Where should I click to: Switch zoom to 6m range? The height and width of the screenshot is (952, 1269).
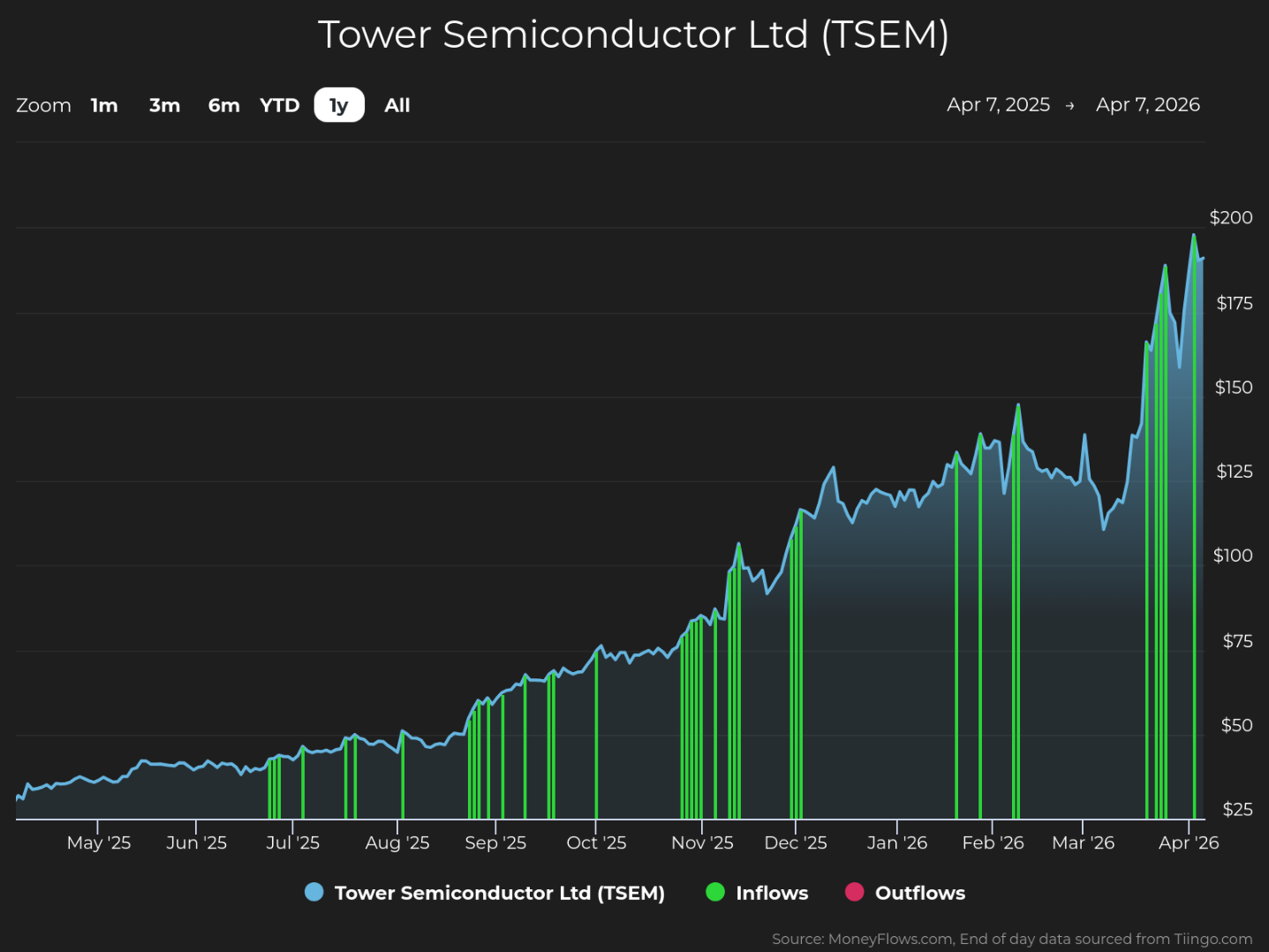[223, 105]
